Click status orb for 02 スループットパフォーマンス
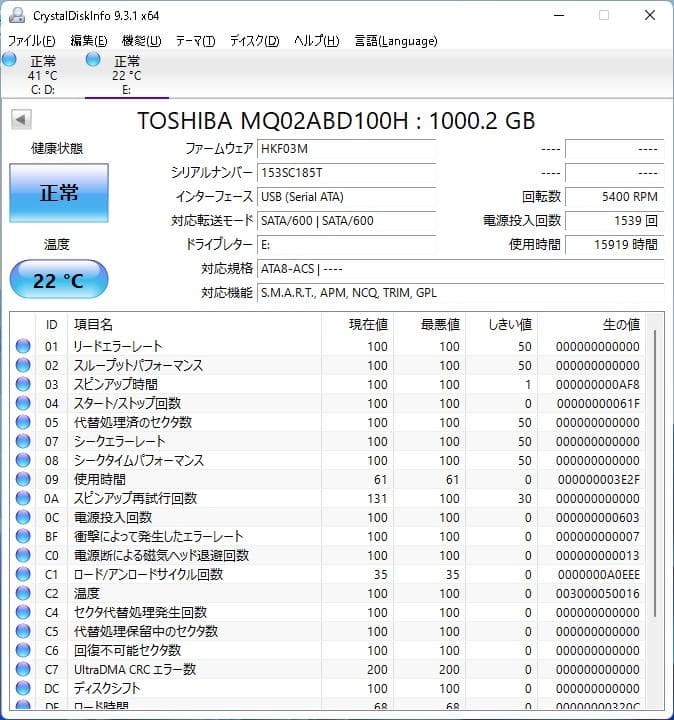Screen dimensions: 674x720 click(x=23, y=365)
